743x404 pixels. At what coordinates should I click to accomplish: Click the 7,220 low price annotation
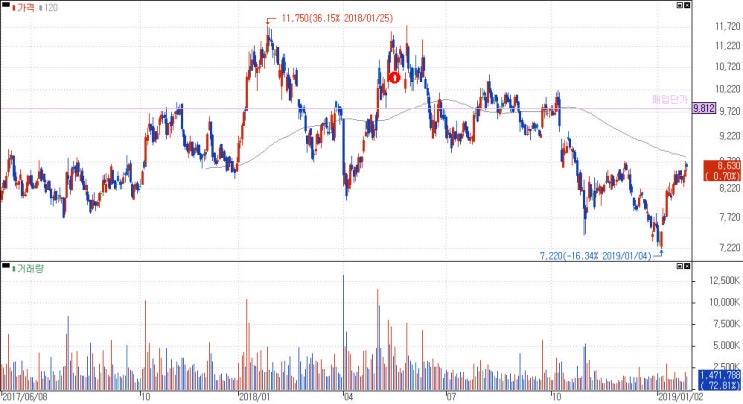596,256
